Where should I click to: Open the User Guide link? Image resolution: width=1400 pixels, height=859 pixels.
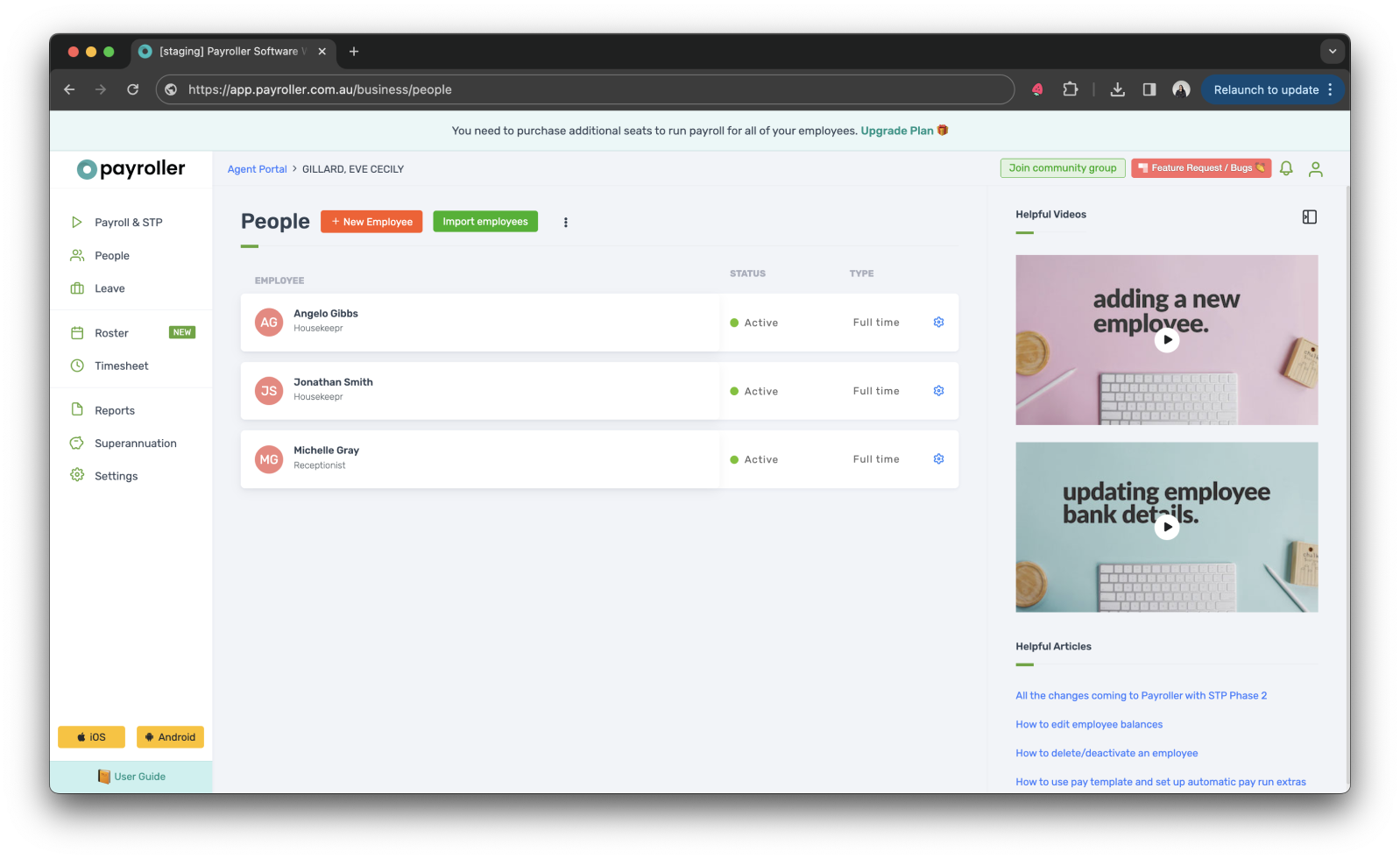[x=131, y=777]
